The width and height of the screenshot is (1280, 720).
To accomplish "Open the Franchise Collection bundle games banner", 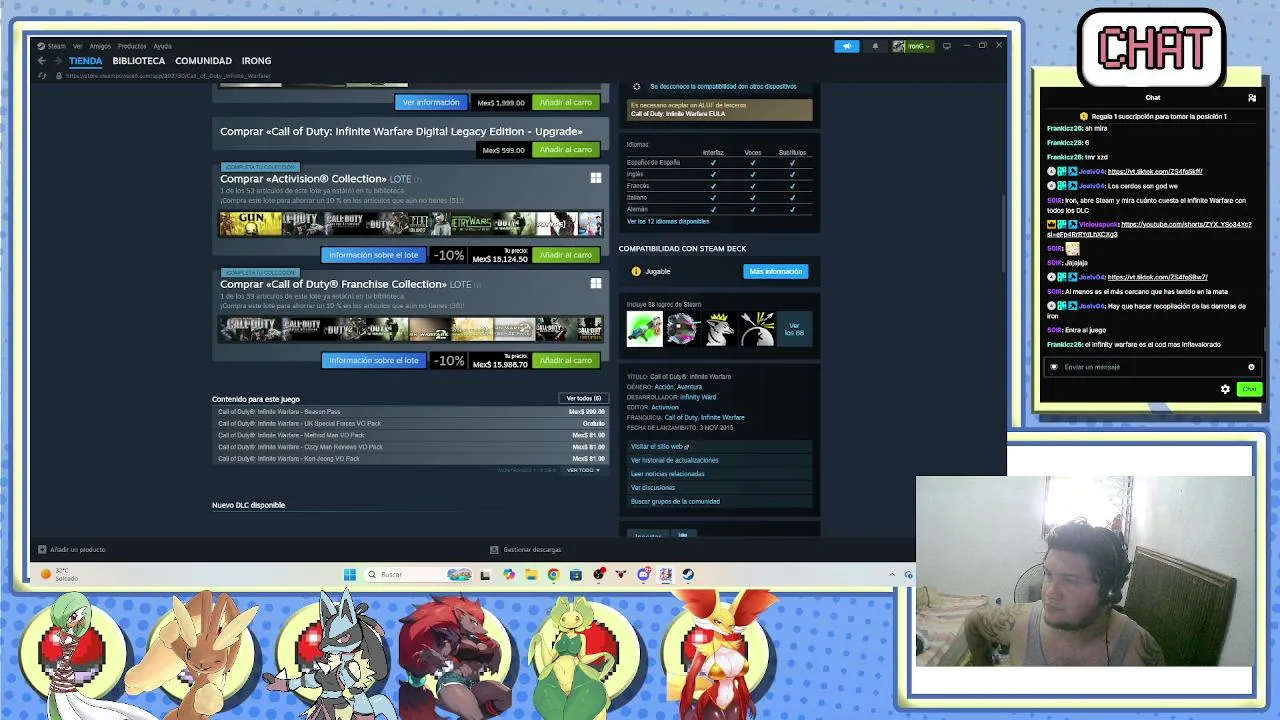I will tap(411, 329).
